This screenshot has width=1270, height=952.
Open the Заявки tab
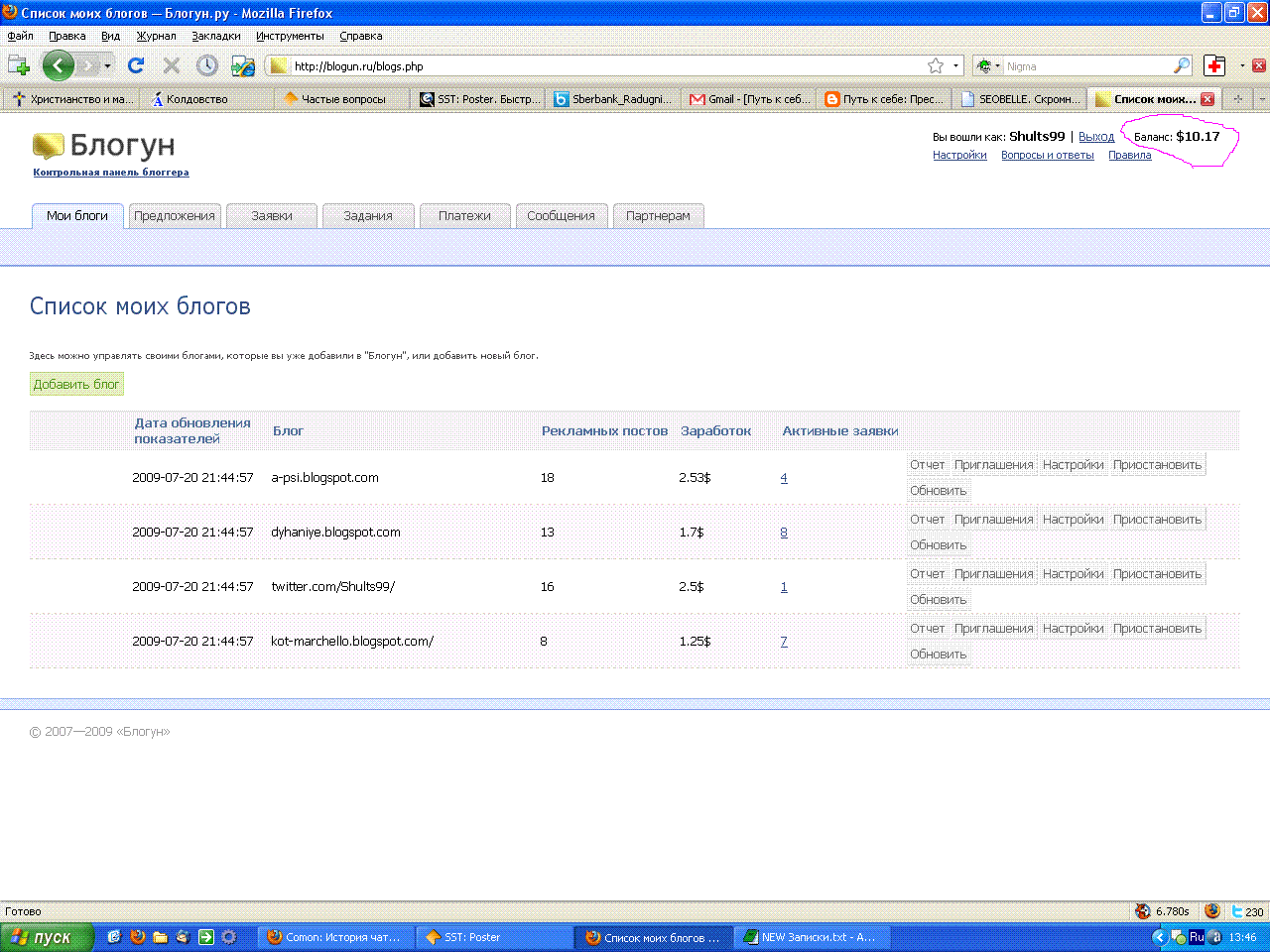click(x=272, y=216)
